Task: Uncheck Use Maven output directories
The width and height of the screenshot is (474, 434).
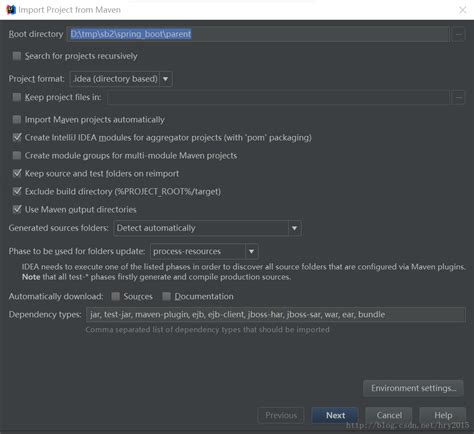Action: 17,209
